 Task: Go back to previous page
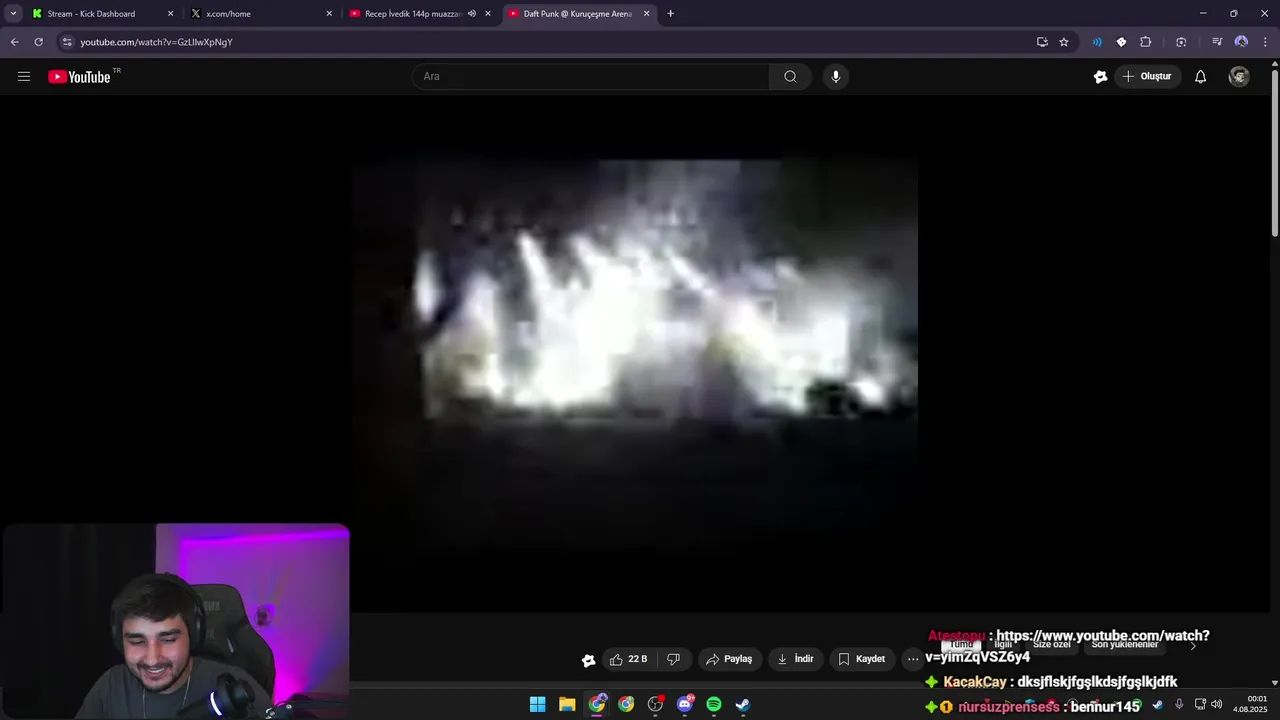(x=14, y=42)
